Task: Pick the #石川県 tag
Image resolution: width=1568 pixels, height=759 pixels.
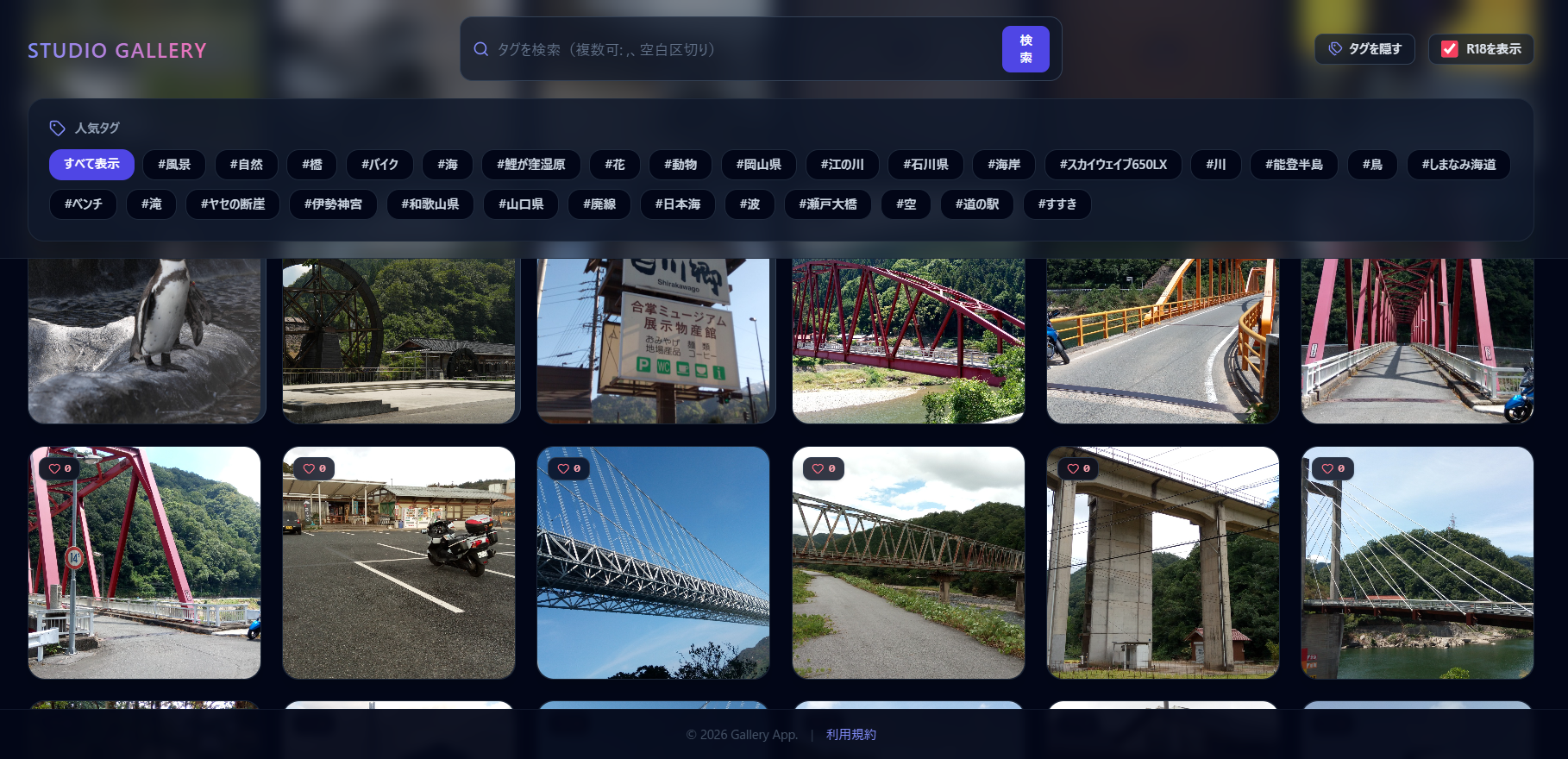Action: click(926, 164)
